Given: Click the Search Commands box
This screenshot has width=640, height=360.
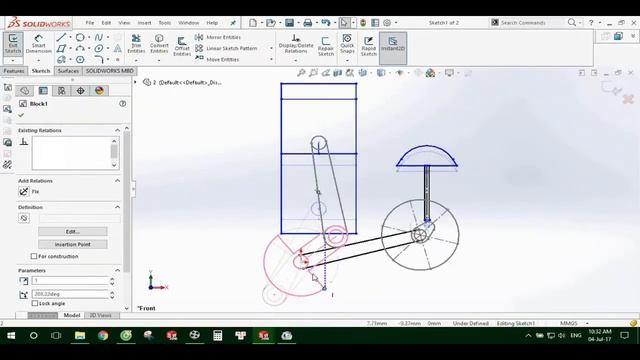Looking at the screenshot, I should [x=527, y=23].
